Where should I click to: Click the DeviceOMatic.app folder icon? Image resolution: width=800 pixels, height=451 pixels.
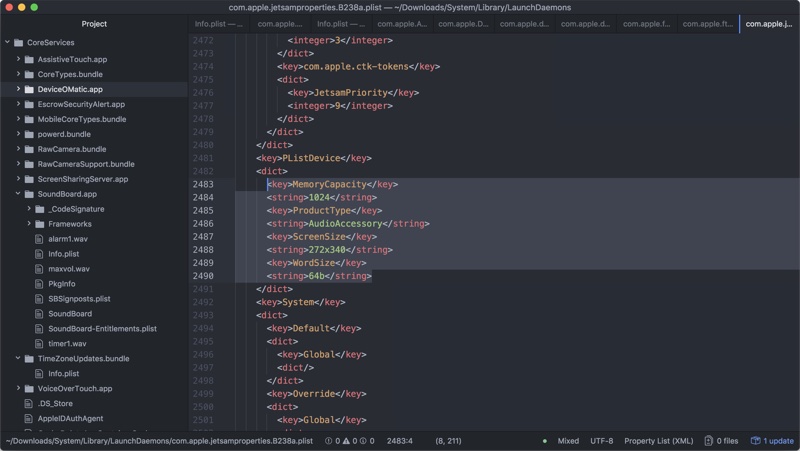(29, 89)
